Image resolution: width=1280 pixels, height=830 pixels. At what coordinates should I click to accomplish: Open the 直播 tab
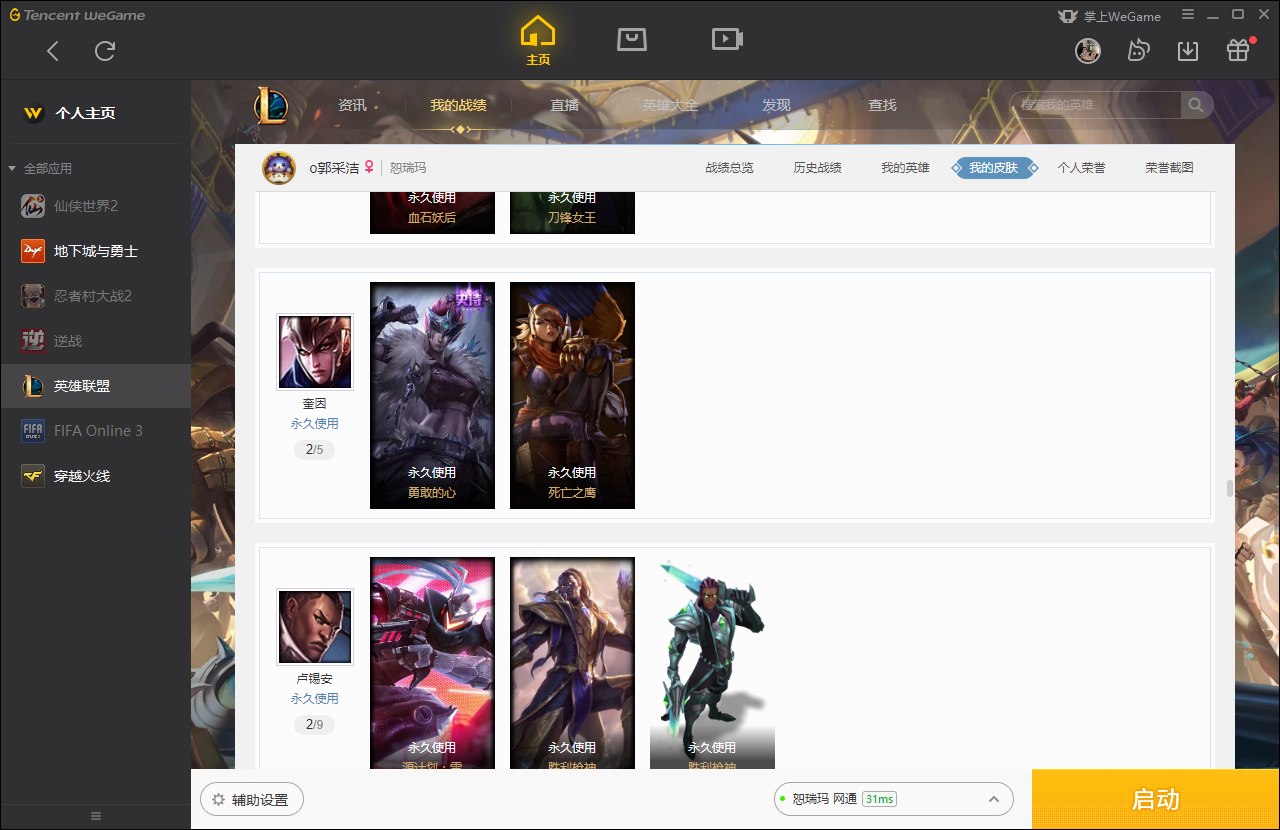click(x=564, y=105)
